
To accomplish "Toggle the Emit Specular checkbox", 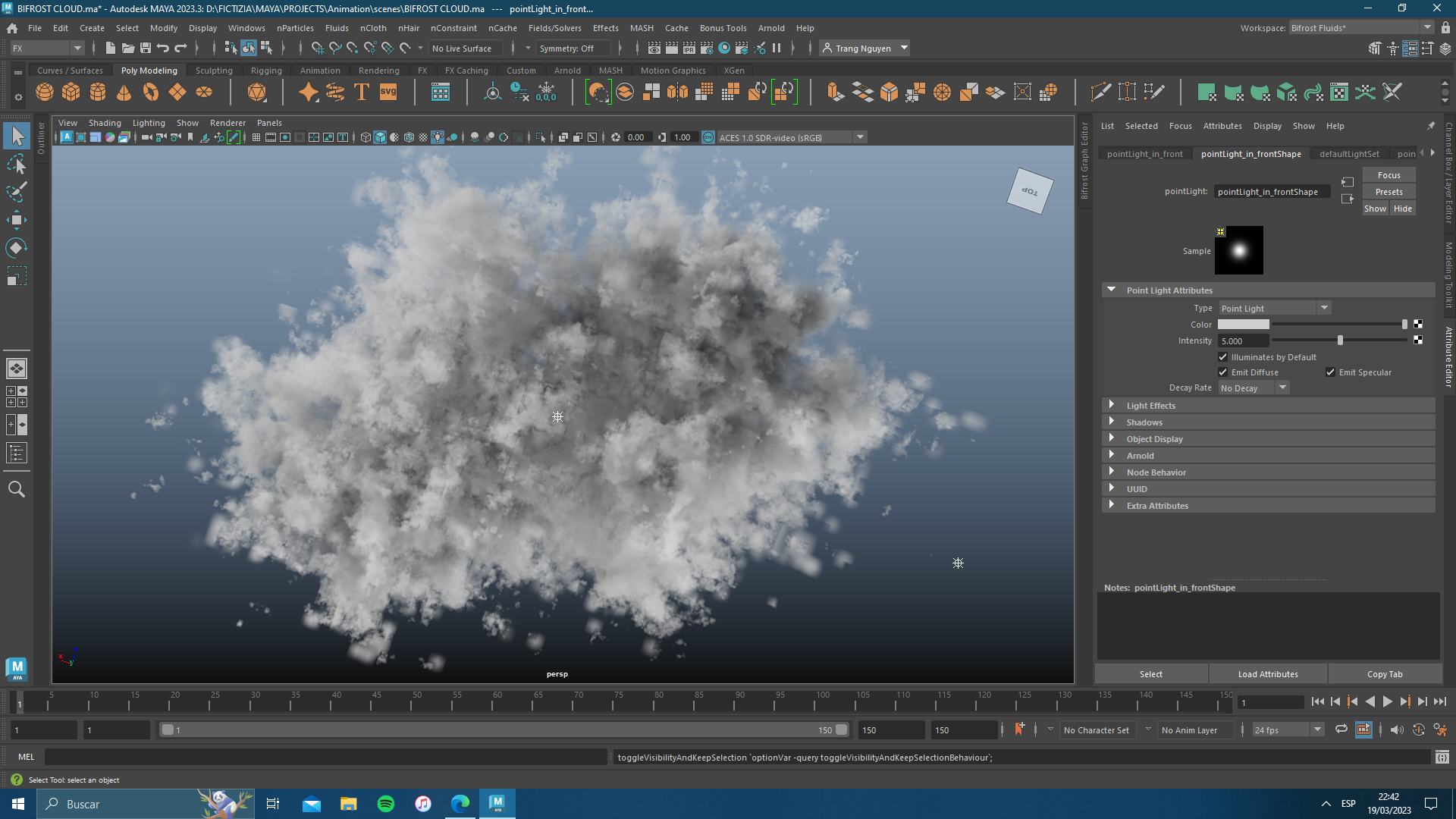I will click(x=1330, y=372).
